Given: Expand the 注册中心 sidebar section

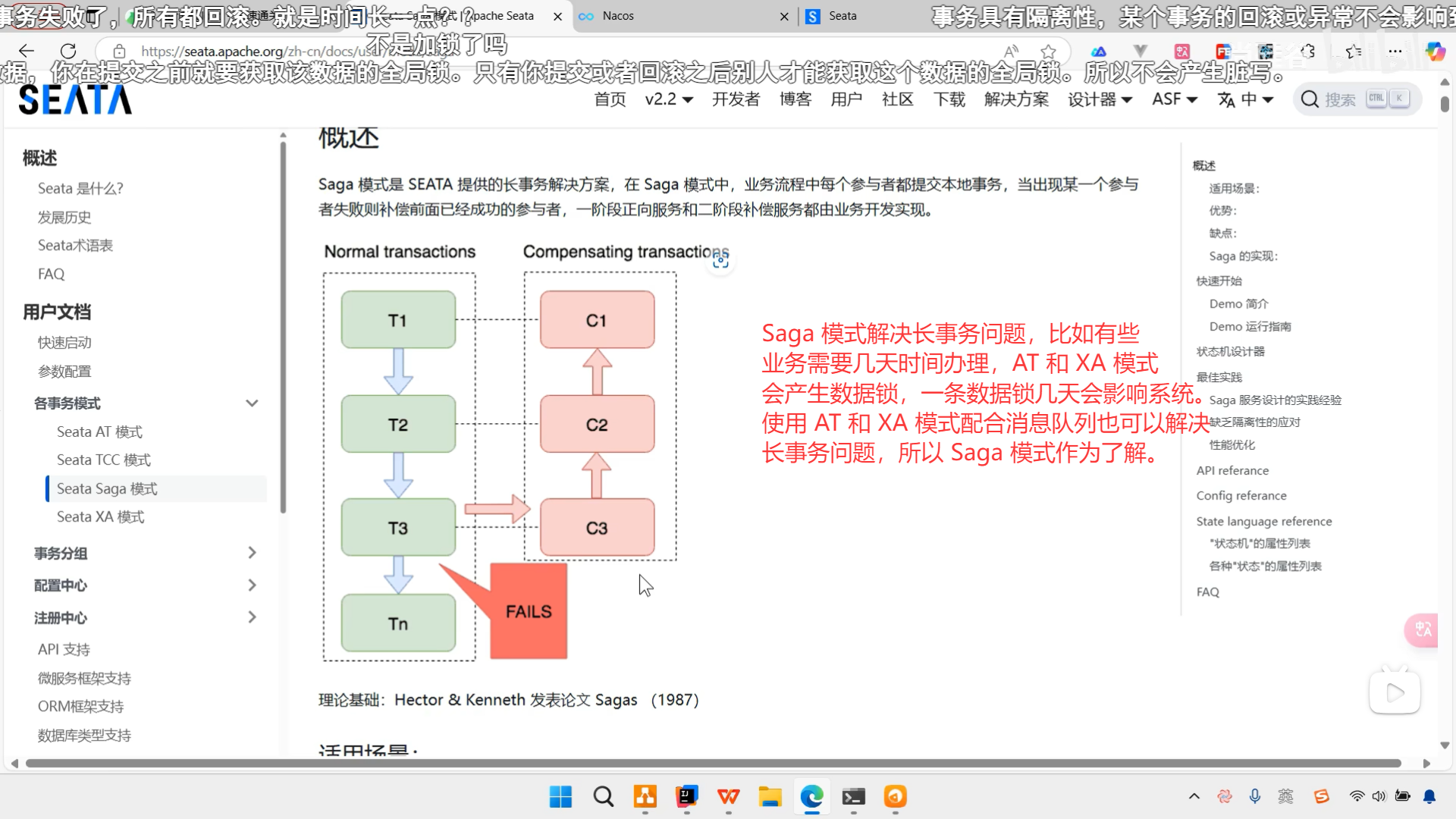Looking at the screenshot, I should click(252, 617).
